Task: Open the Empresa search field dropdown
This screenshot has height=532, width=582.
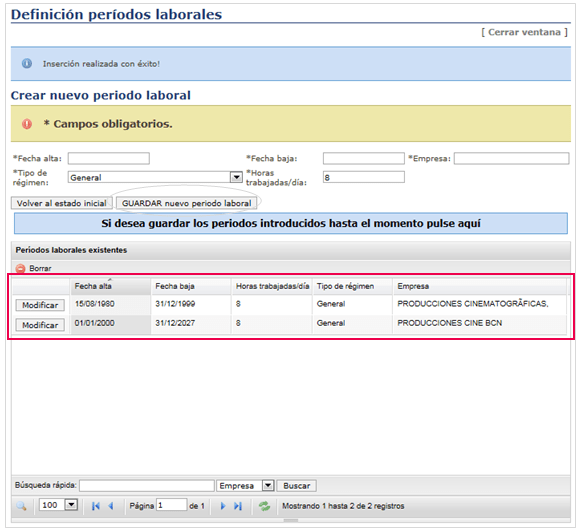Action: (x=268, y=486)
